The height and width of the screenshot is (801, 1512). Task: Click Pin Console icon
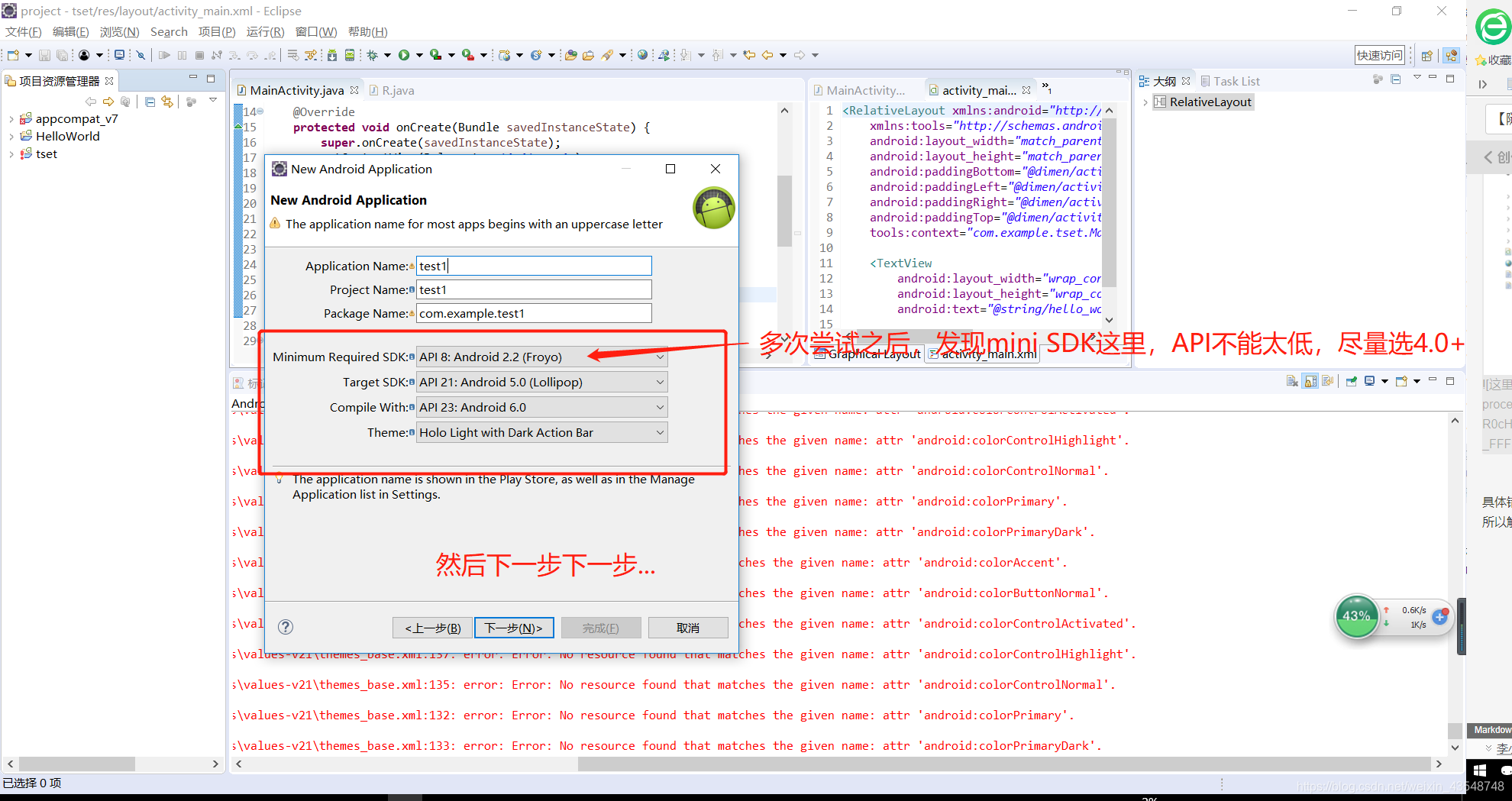pyautogui.click(x=1351, y=381)
